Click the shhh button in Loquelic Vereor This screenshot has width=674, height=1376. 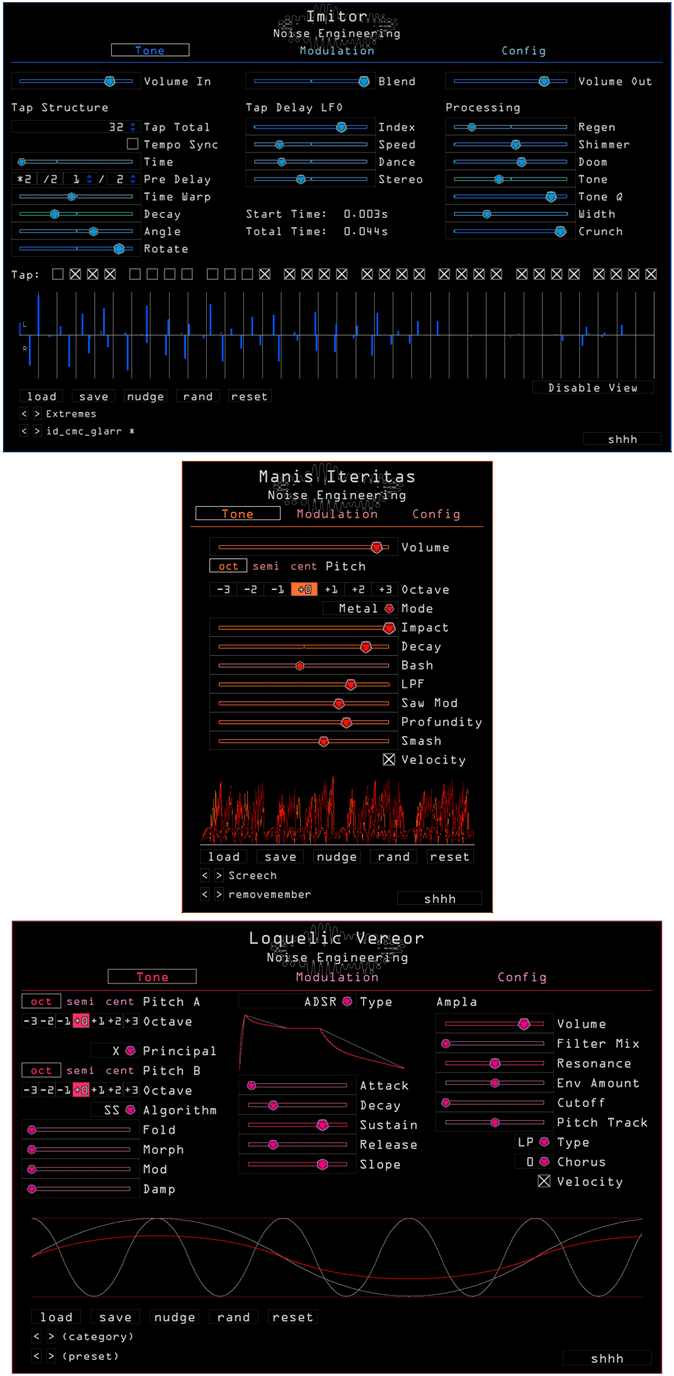point(607,1358)
